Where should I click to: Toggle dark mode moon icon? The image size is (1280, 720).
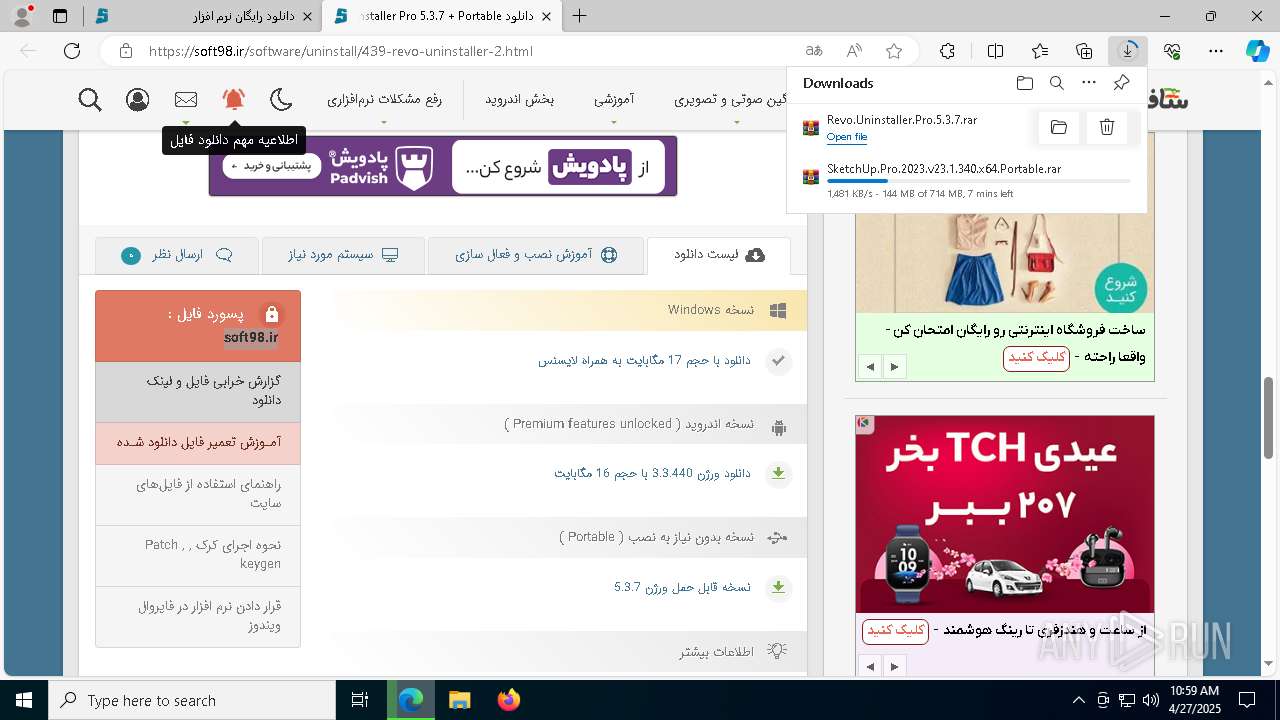(x=281, y=99)
